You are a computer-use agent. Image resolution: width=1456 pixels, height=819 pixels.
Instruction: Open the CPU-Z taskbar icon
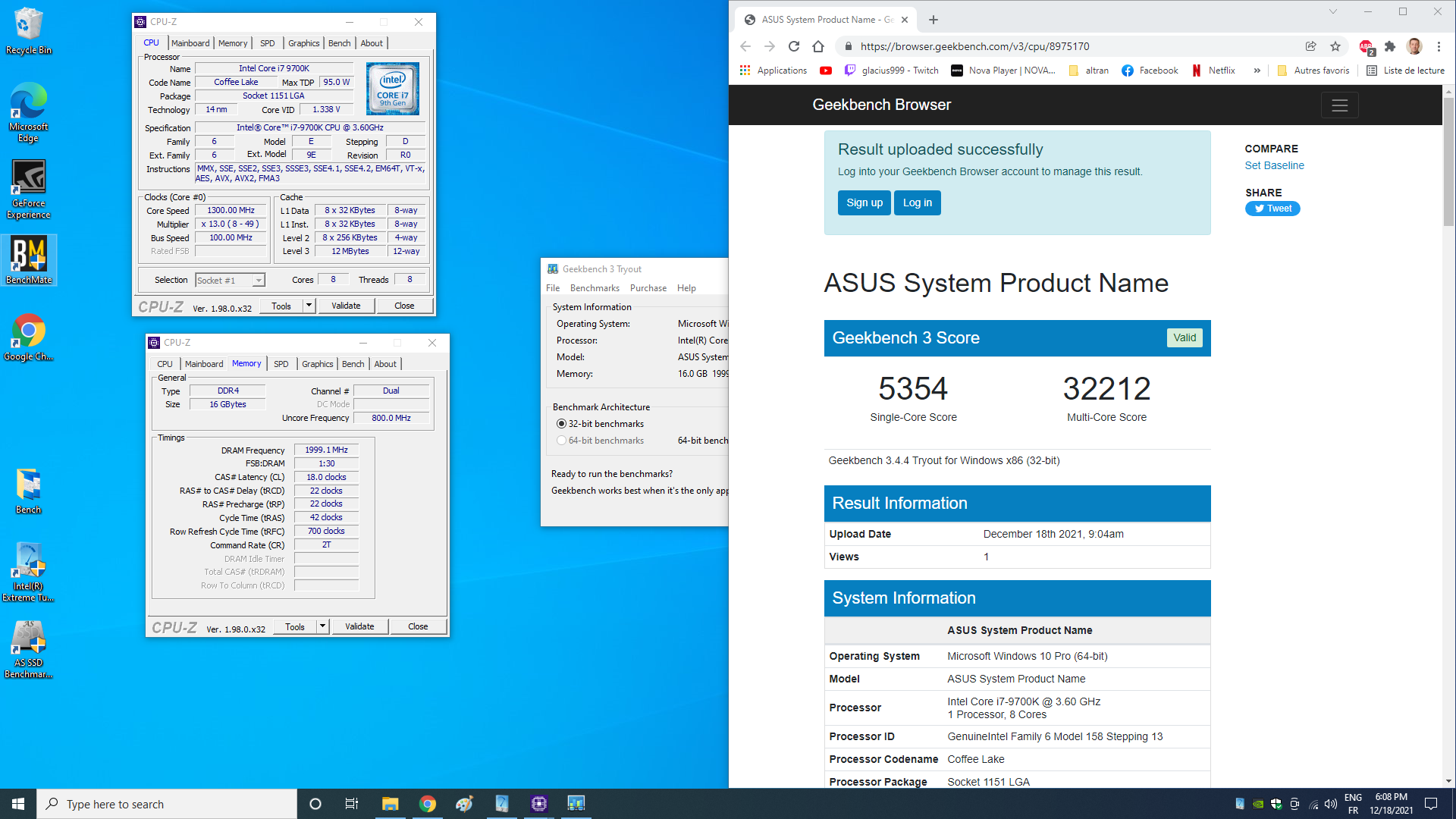coord(539,804)
